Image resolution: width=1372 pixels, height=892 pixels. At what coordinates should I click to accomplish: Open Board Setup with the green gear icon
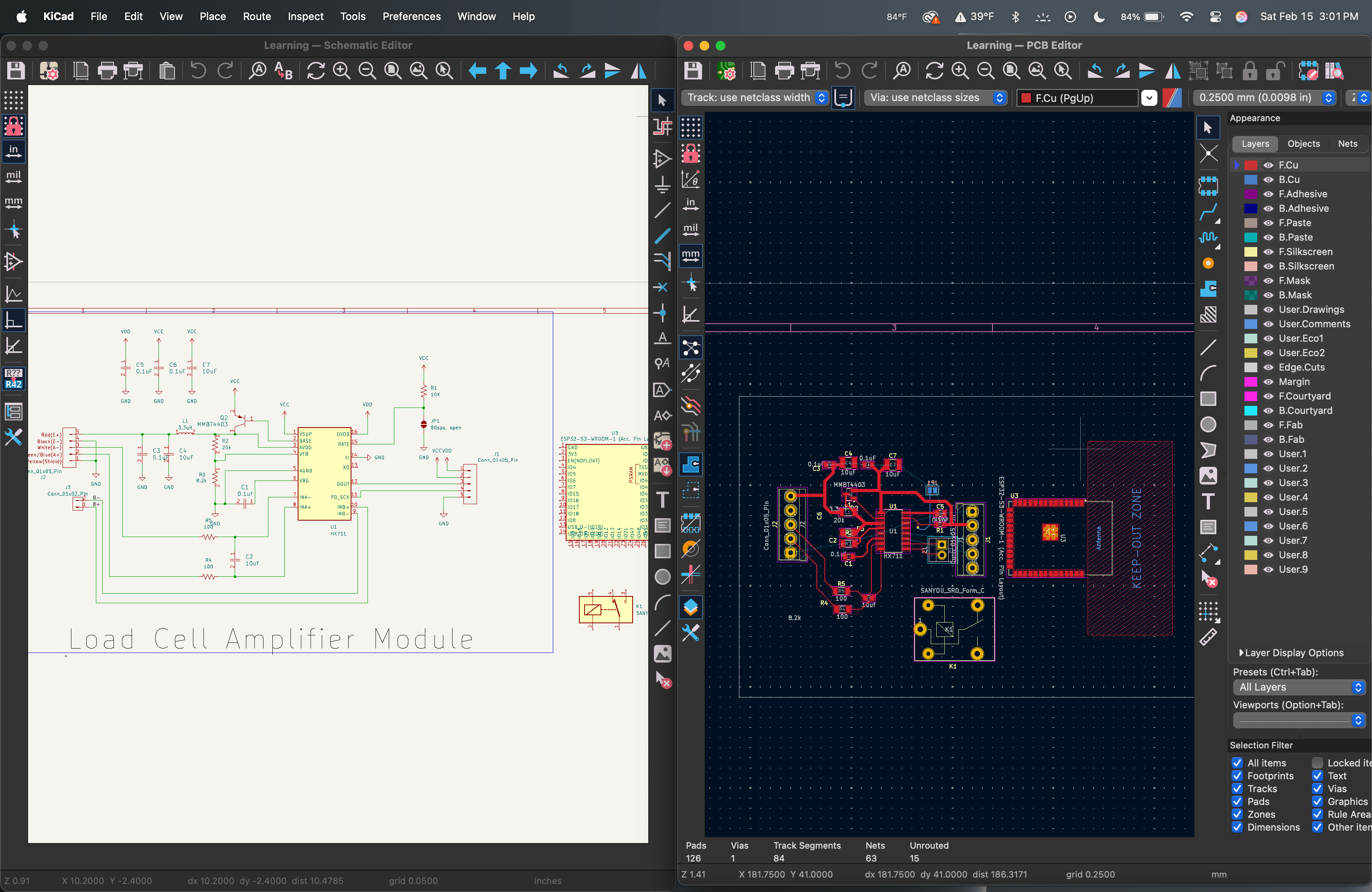727,70
